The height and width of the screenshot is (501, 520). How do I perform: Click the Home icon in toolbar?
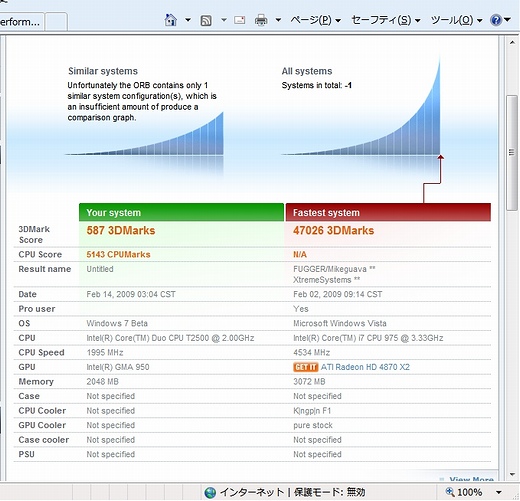(171, 20)
